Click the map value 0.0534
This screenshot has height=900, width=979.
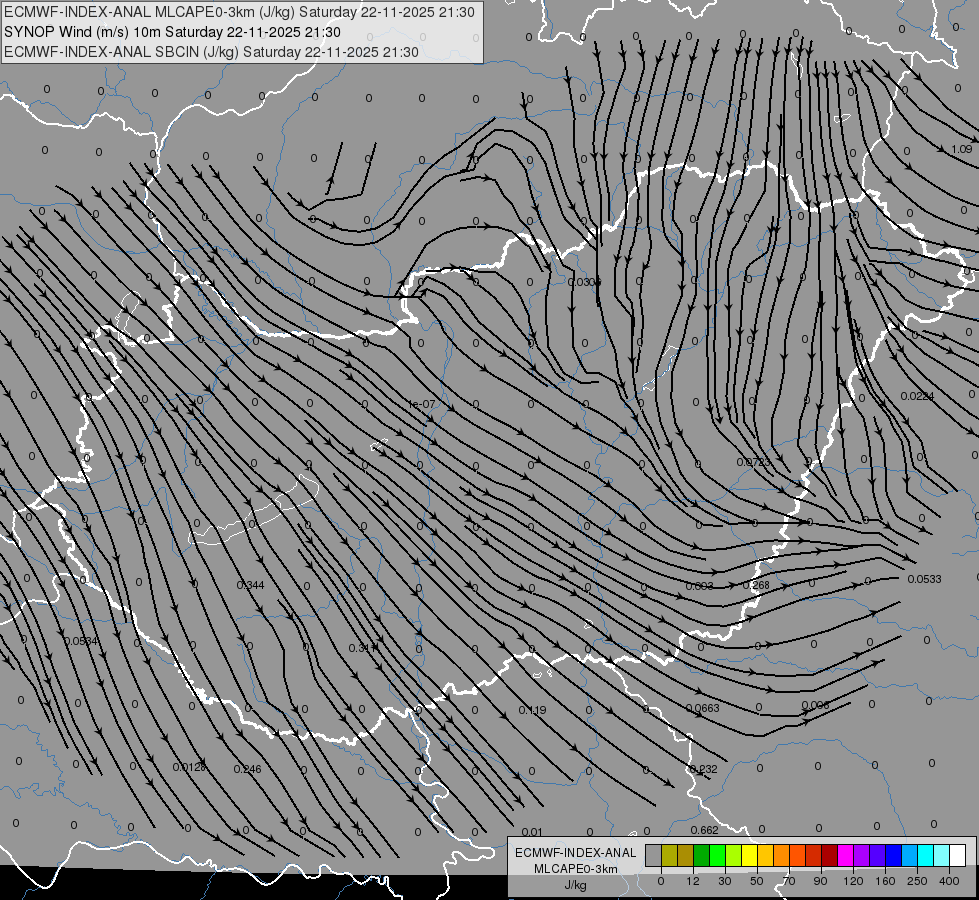(81, 641)
